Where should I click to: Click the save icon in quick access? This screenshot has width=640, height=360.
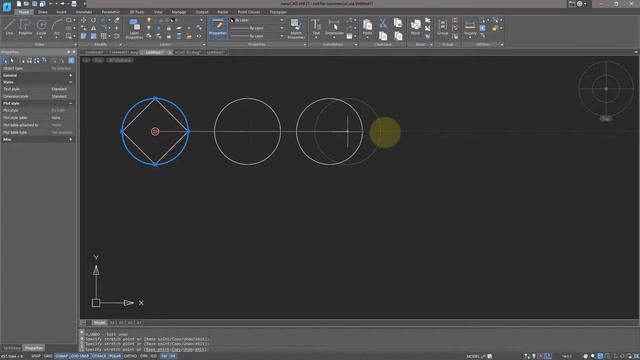coord(35,4)
